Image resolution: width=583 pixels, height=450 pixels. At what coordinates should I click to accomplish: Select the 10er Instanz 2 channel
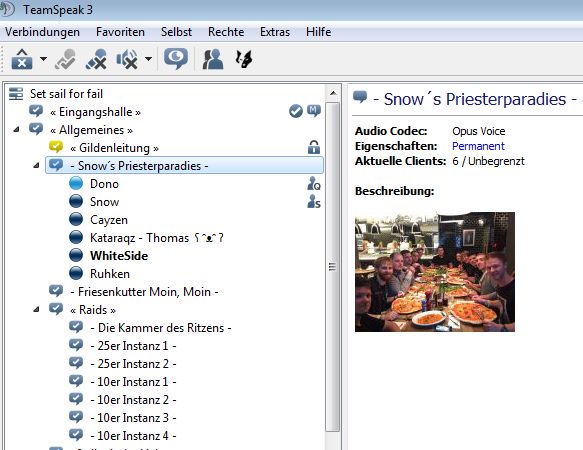[x=133, y=400]
